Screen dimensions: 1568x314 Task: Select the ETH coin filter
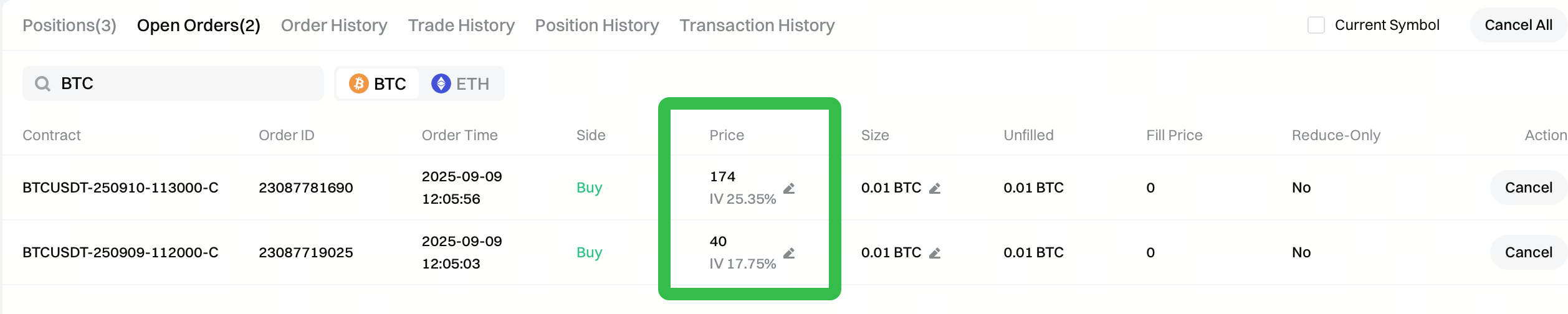pos(461,83)
